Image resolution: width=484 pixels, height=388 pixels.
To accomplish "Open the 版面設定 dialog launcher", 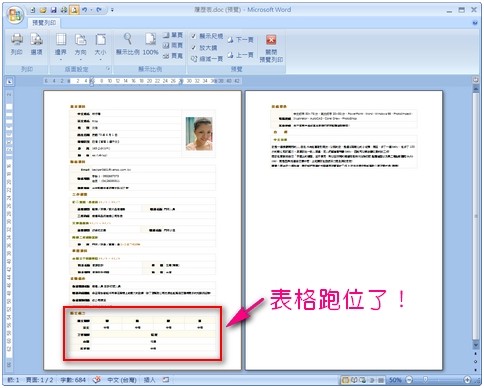I will tap(108, 69).
